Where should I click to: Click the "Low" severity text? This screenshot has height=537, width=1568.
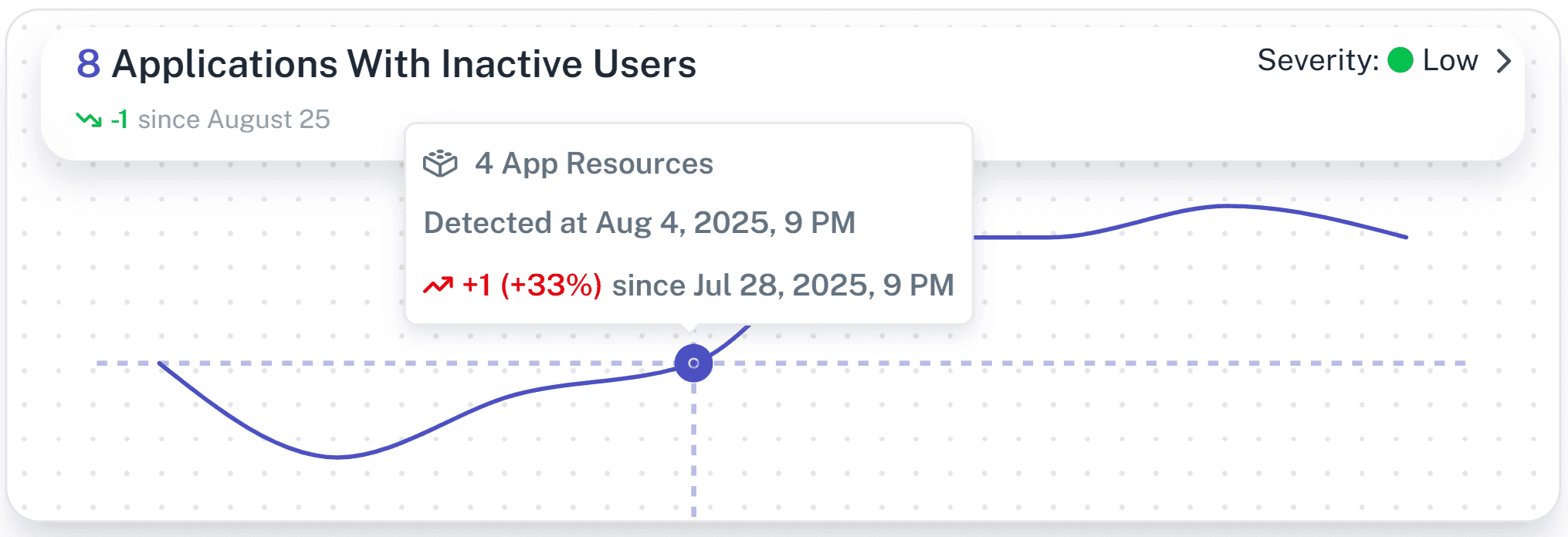1450,60
